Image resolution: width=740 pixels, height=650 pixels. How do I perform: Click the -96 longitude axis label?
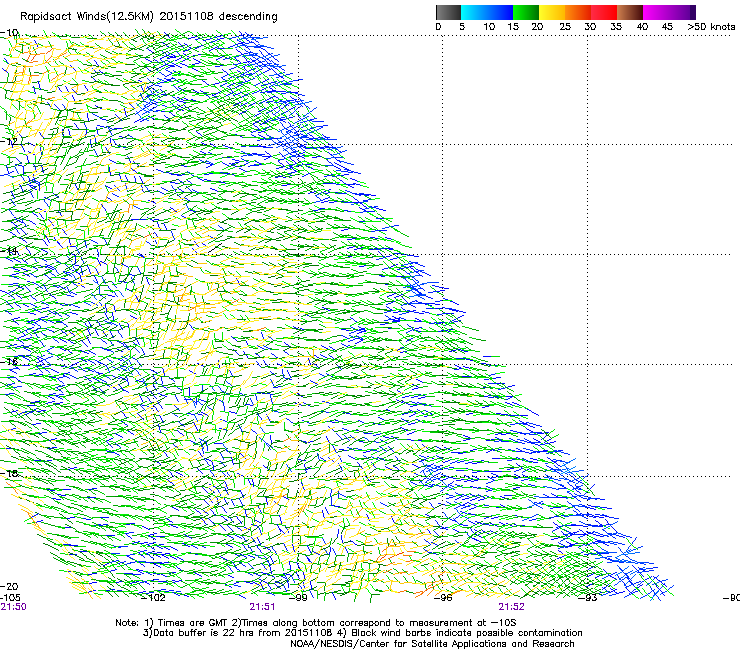(x=443, y=598)
